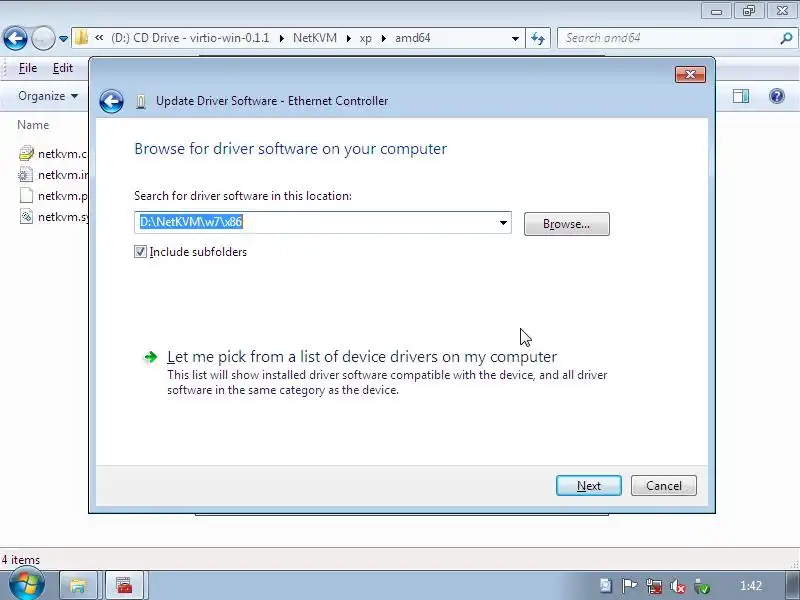Click the Browse... button

click(x=566, y=224)
